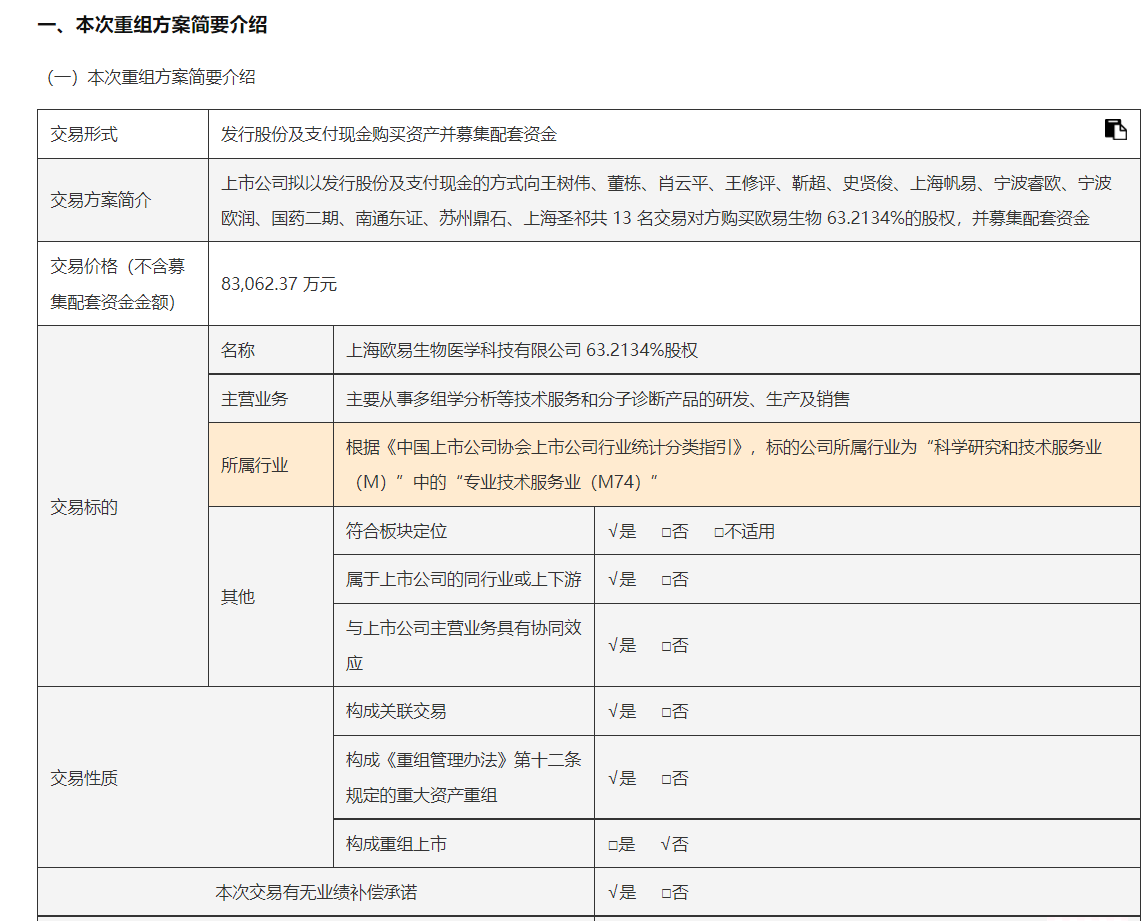Click the 构成重组上市 label

[x=396, y=844]
